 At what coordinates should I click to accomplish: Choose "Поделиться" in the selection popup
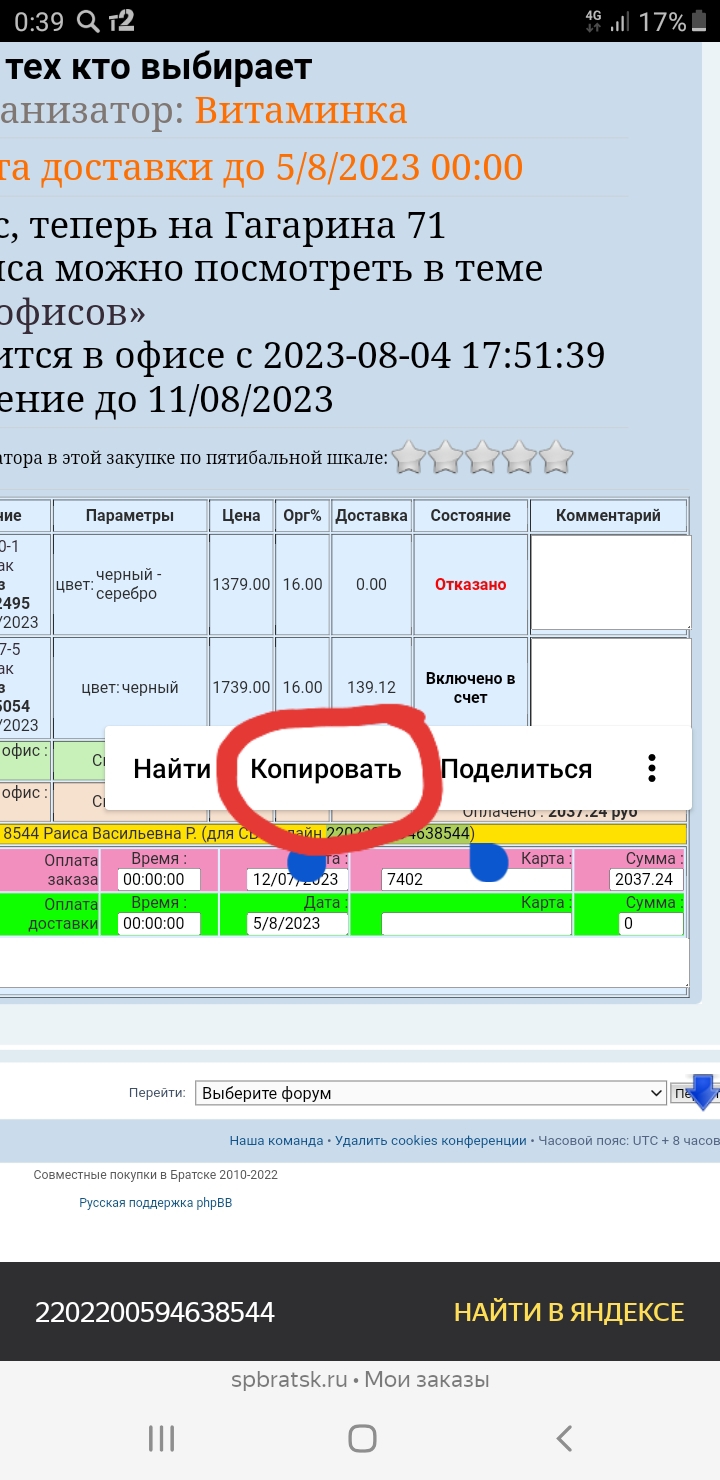pos(516,769)
